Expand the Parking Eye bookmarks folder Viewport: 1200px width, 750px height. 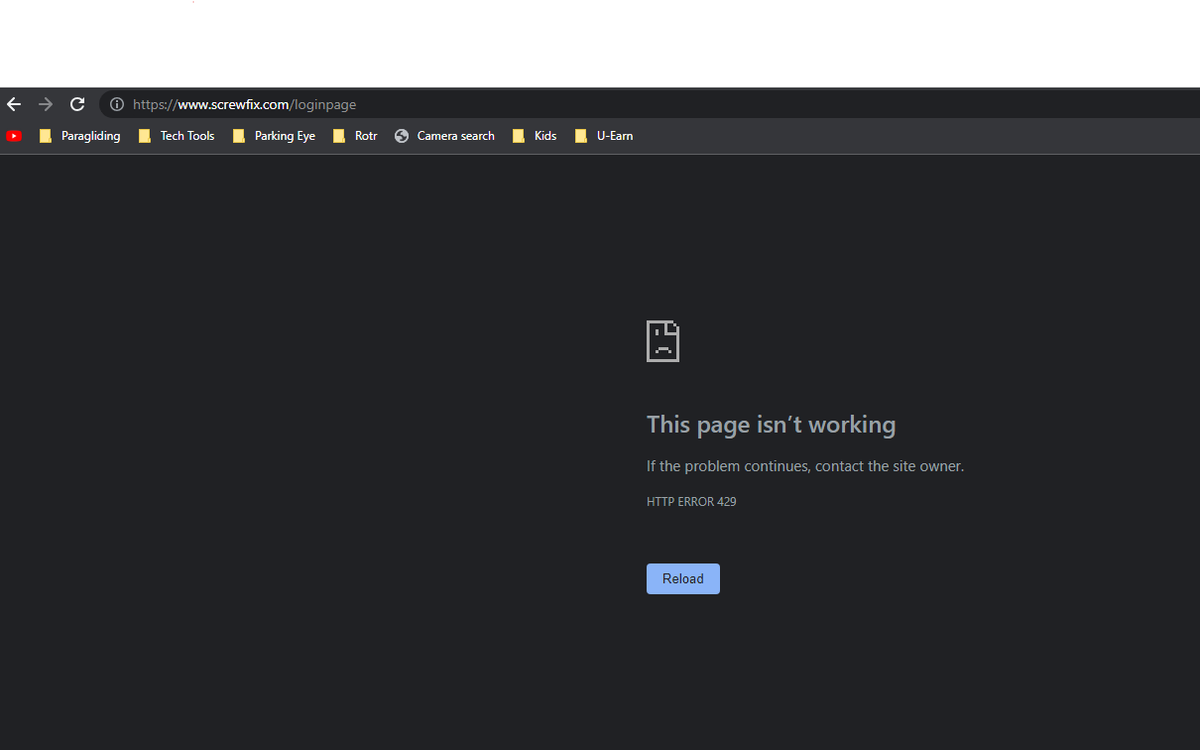(273, 136)
